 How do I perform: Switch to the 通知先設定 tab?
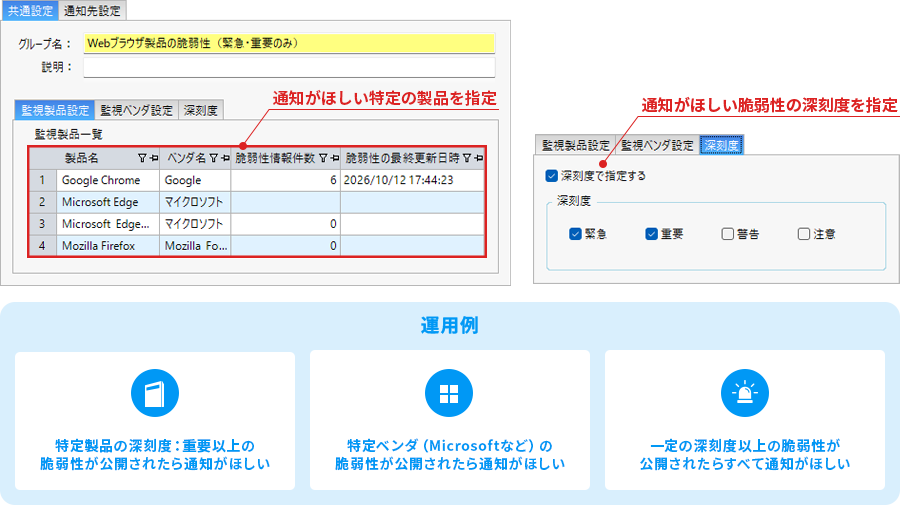coord(92,10)
